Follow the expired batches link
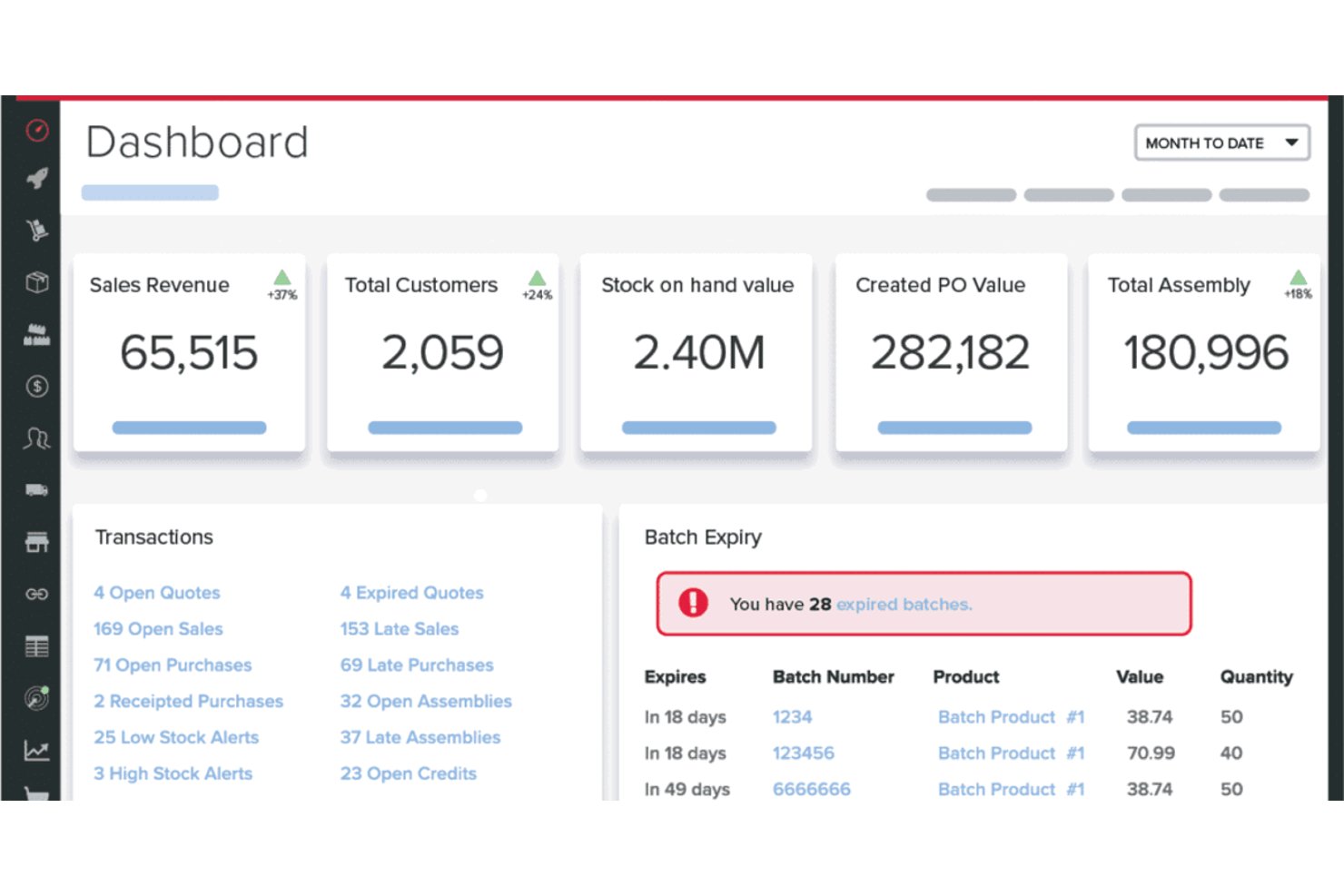The image size is (1344, 896). click(x=904, y=605)
